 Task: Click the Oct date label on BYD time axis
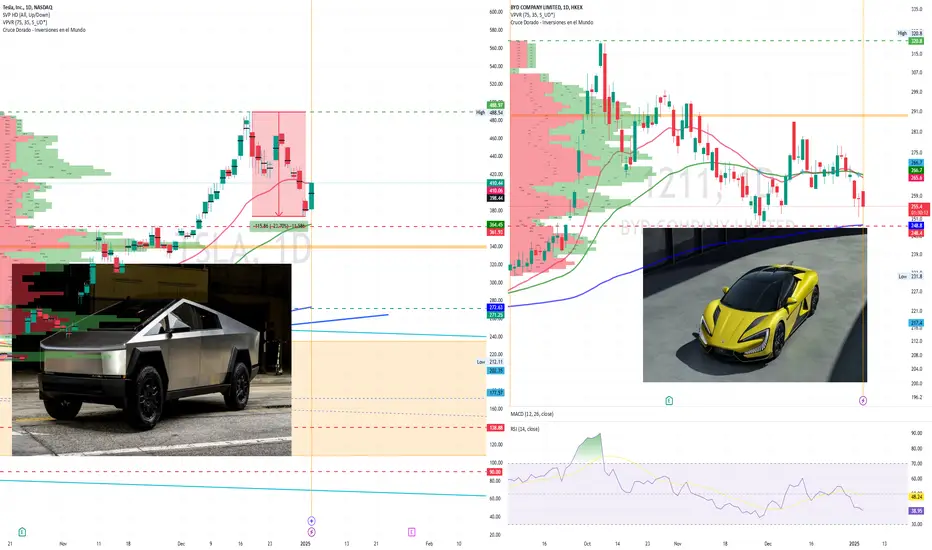(587, 543)
